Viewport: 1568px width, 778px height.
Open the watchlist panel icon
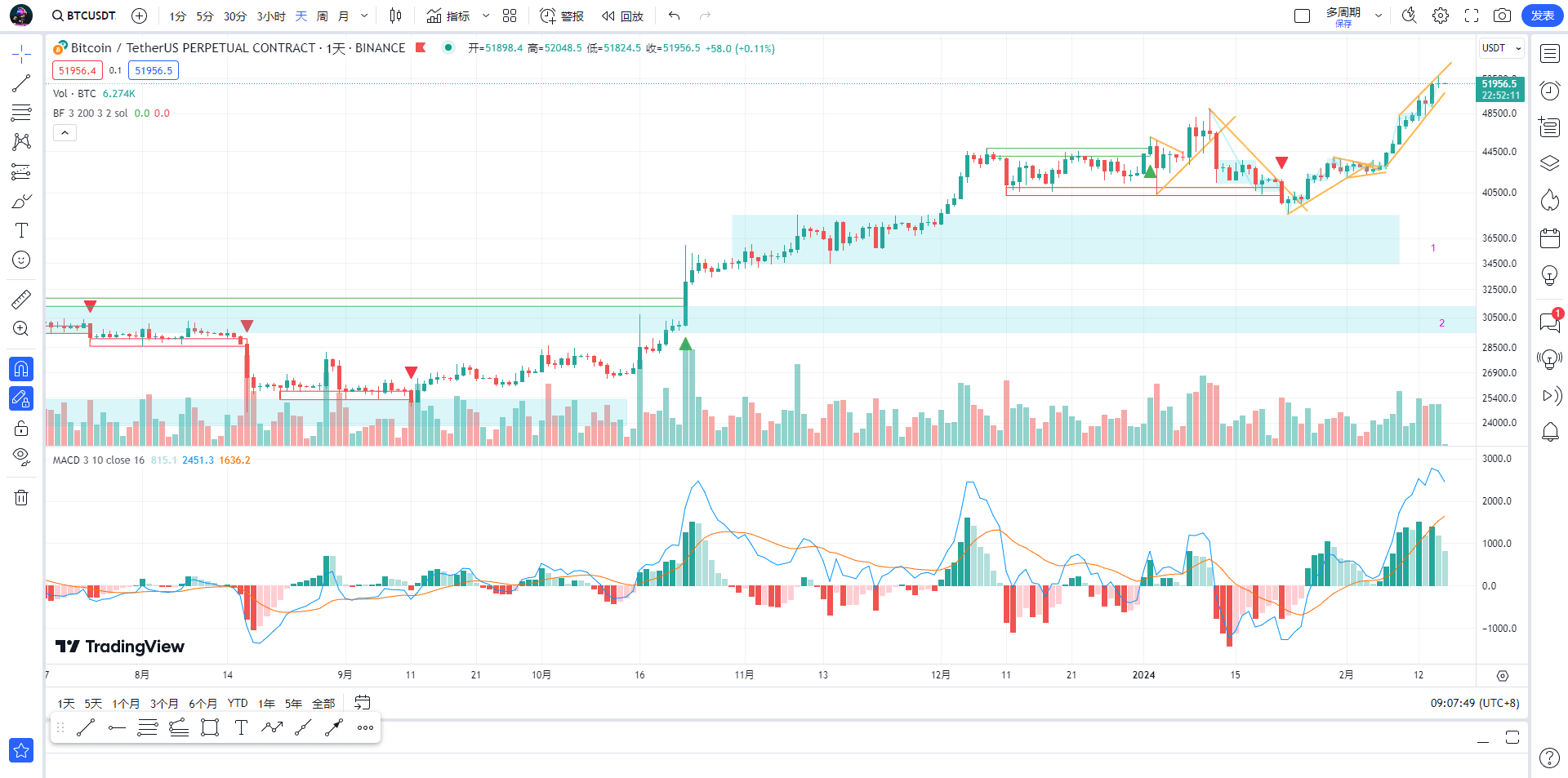[x=1550, y=54]
